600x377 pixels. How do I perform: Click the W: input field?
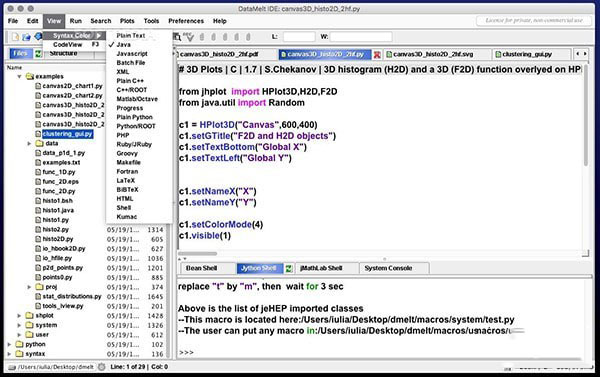pyautogui.click(x=361, y=37)
